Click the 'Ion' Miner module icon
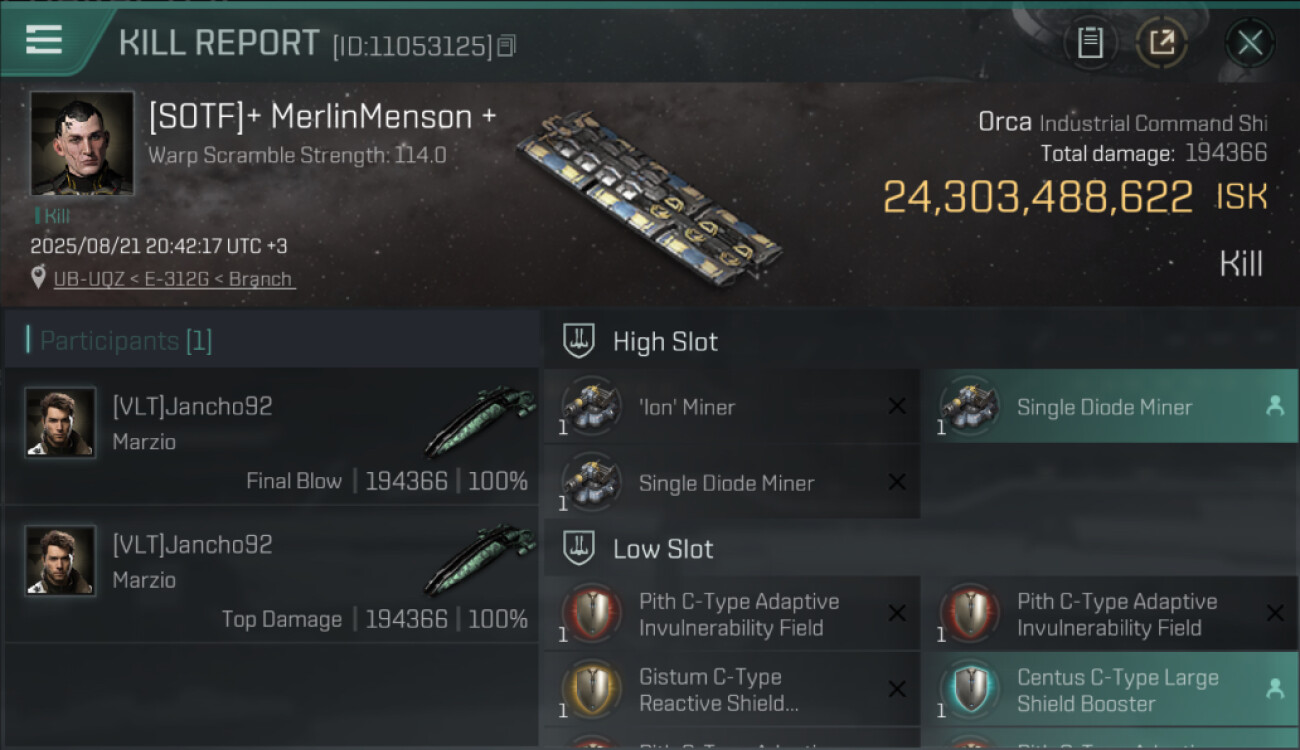 click(591, 407)
